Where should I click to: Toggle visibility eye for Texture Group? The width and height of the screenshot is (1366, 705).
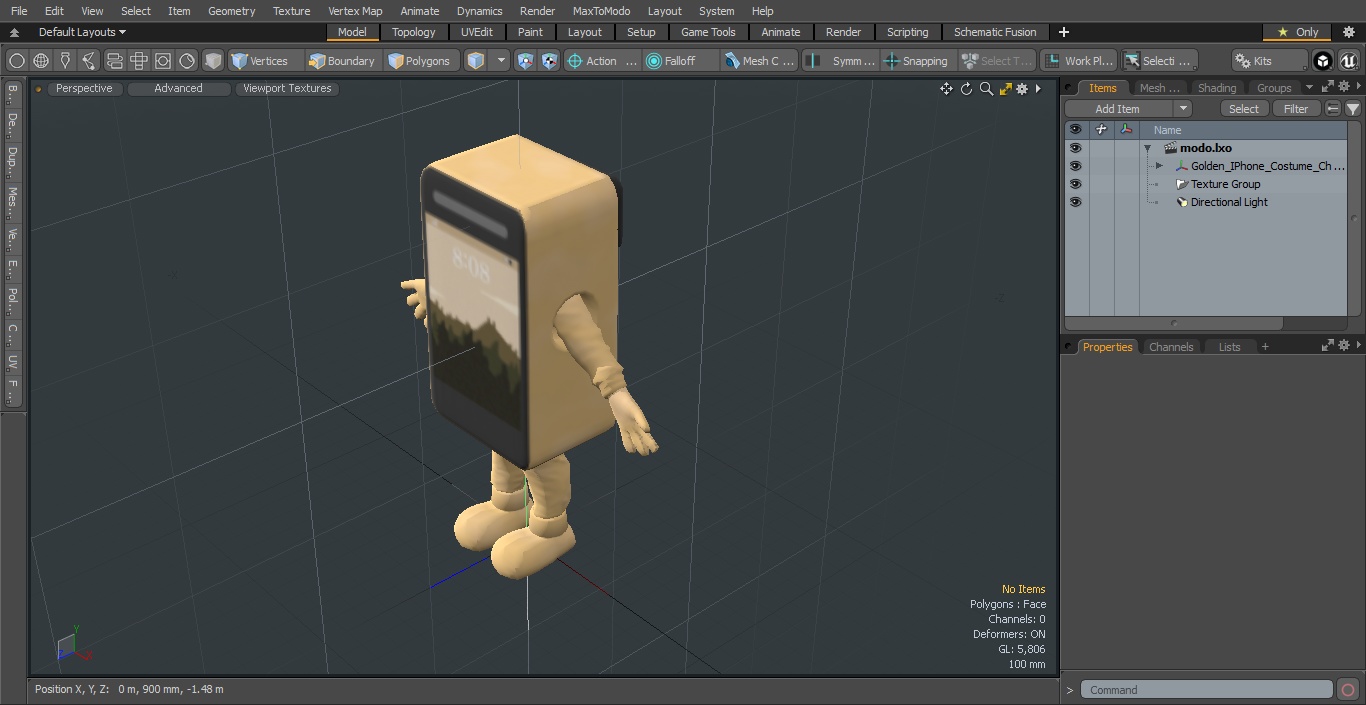pos(1075,184)
